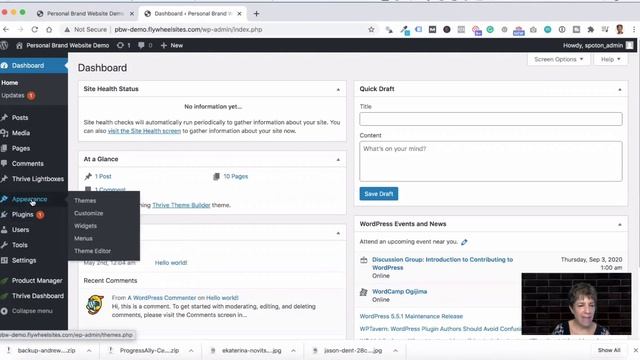The height and width of the screenshot is (360, 640).
Task: Open Thrive Theme Builder link
Action: [181, 205]
